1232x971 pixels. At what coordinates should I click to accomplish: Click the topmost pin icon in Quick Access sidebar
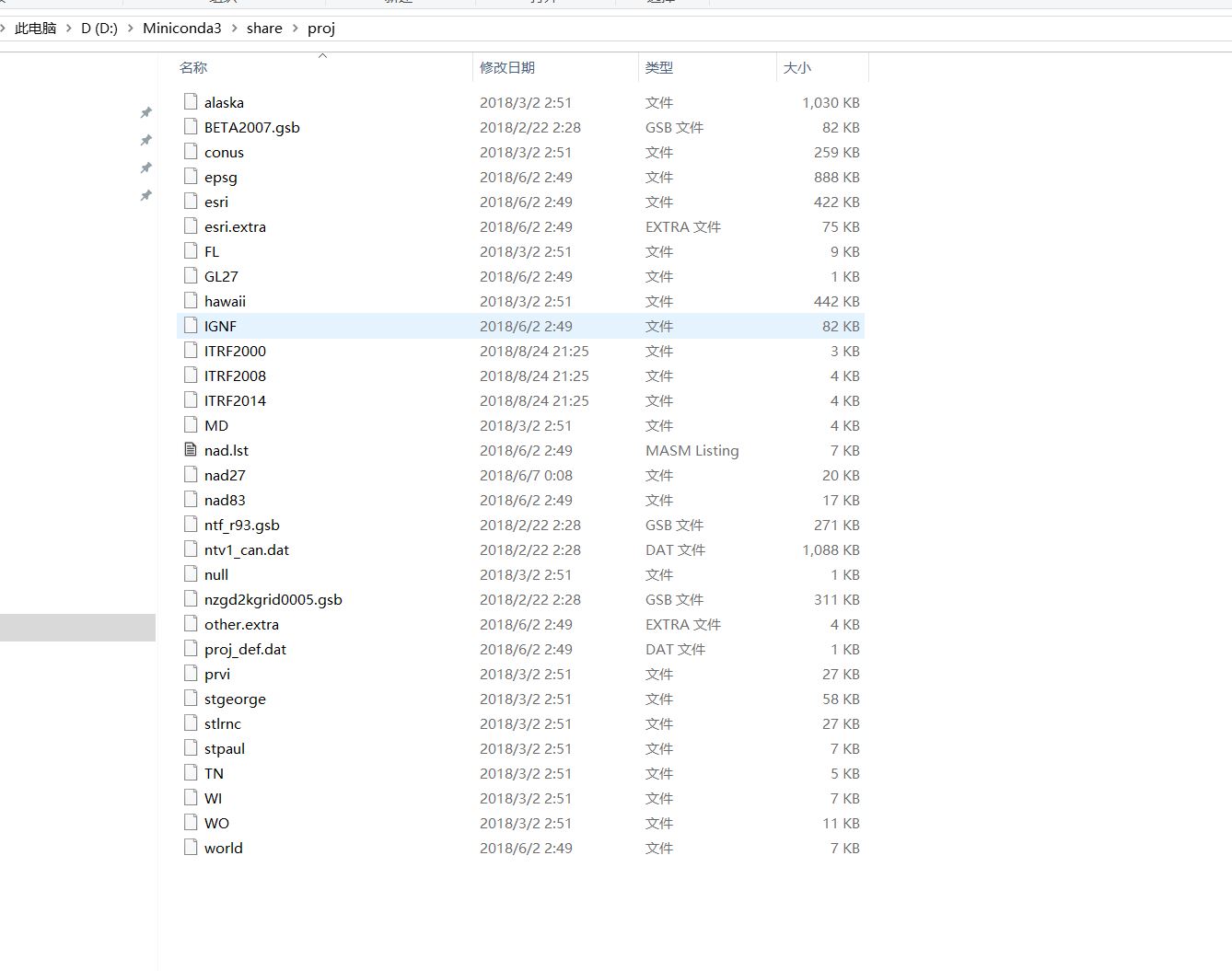[x=145, y=112]
